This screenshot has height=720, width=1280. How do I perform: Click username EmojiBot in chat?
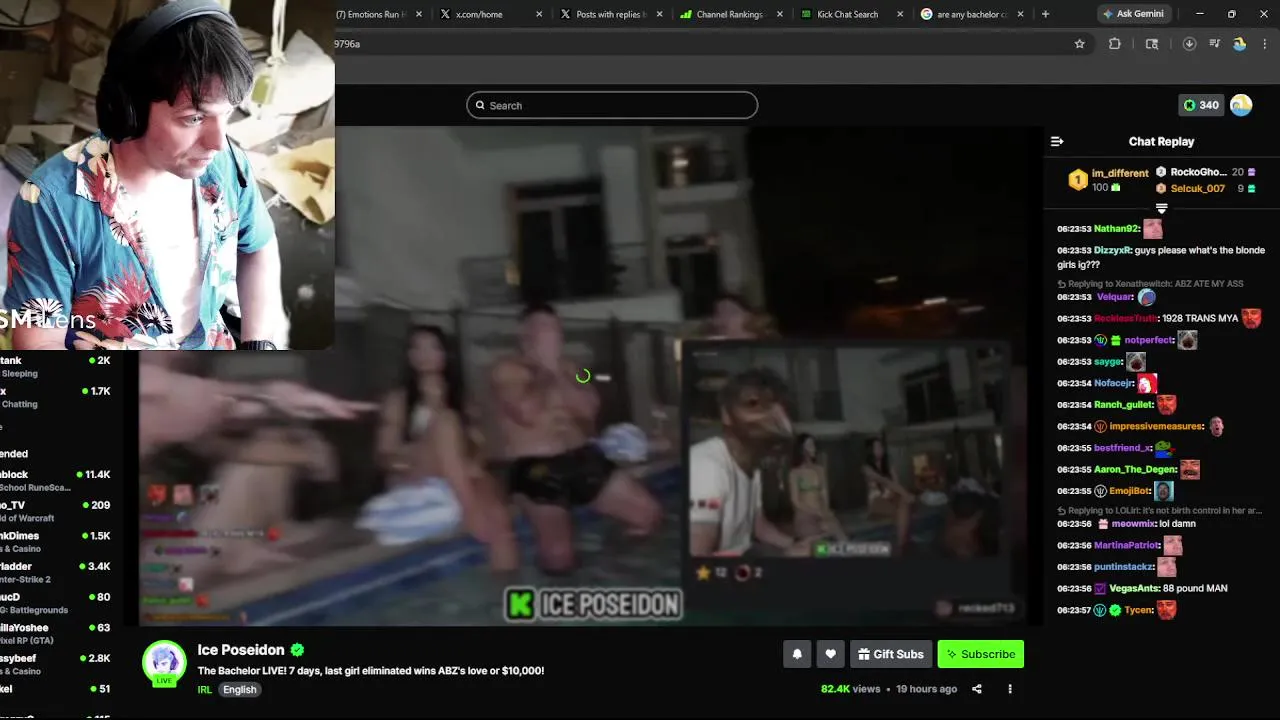click(1131, 492)
